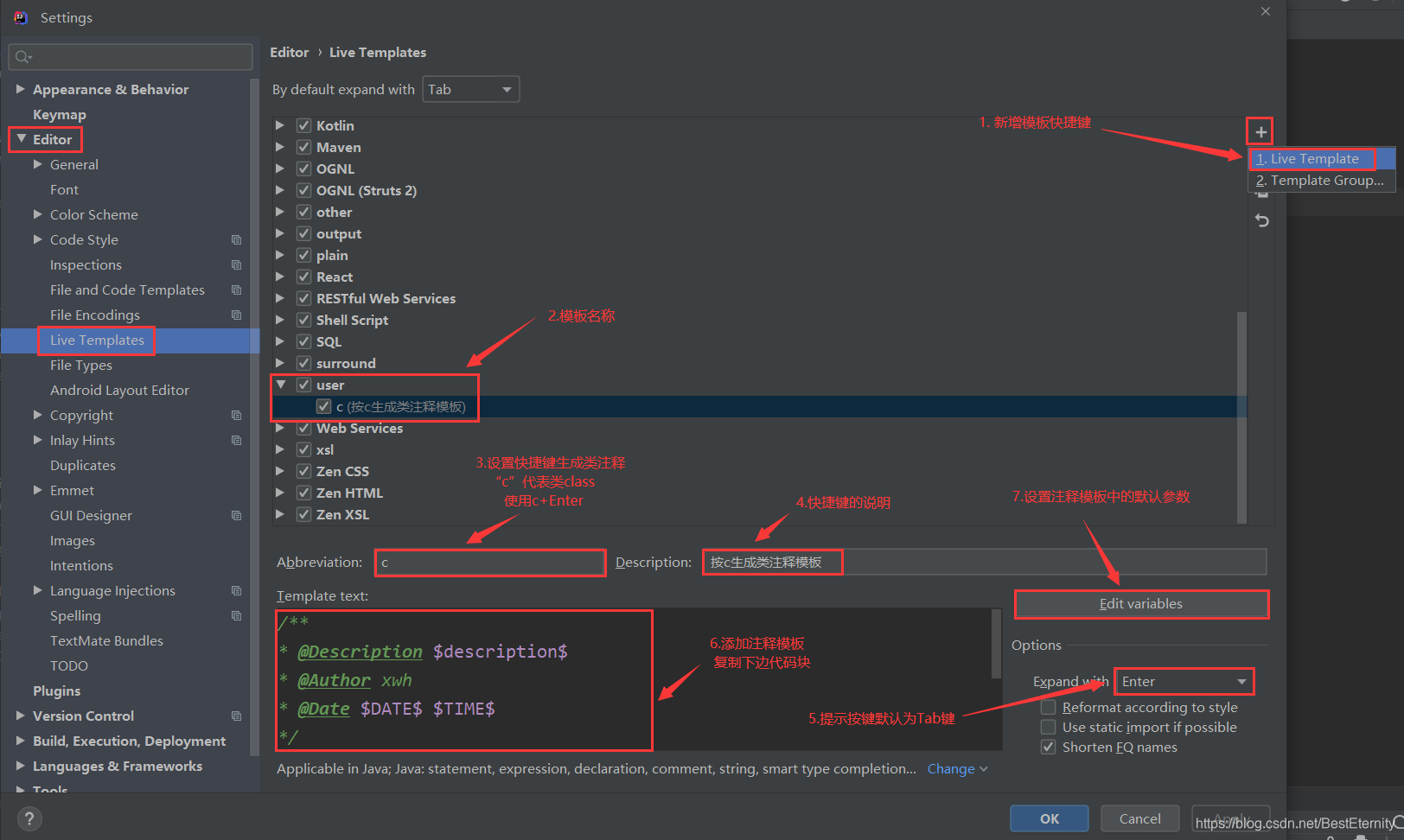Click the revert undo arrow icon
This screenshot has width=1404, height=840.
pyautogui.click(x=1262, y=220)
